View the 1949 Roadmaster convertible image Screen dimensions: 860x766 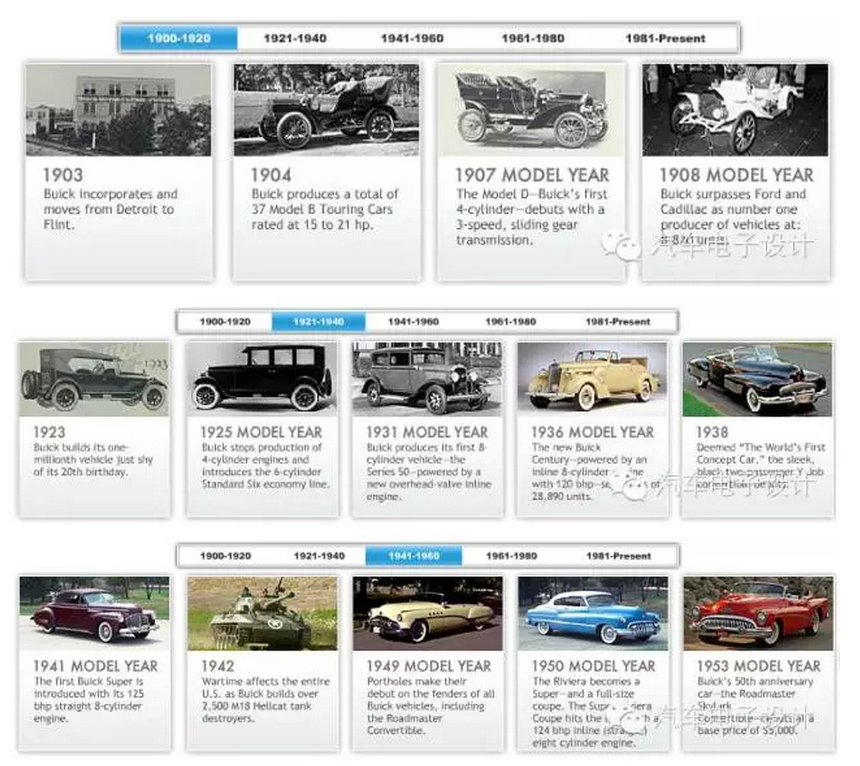pyautogui.click(x=427, y=613)
